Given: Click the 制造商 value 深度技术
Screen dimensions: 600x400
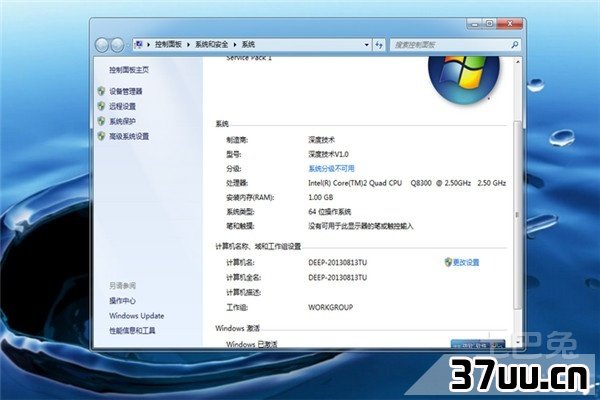Looking at the screenshot, I should point(321,140).
